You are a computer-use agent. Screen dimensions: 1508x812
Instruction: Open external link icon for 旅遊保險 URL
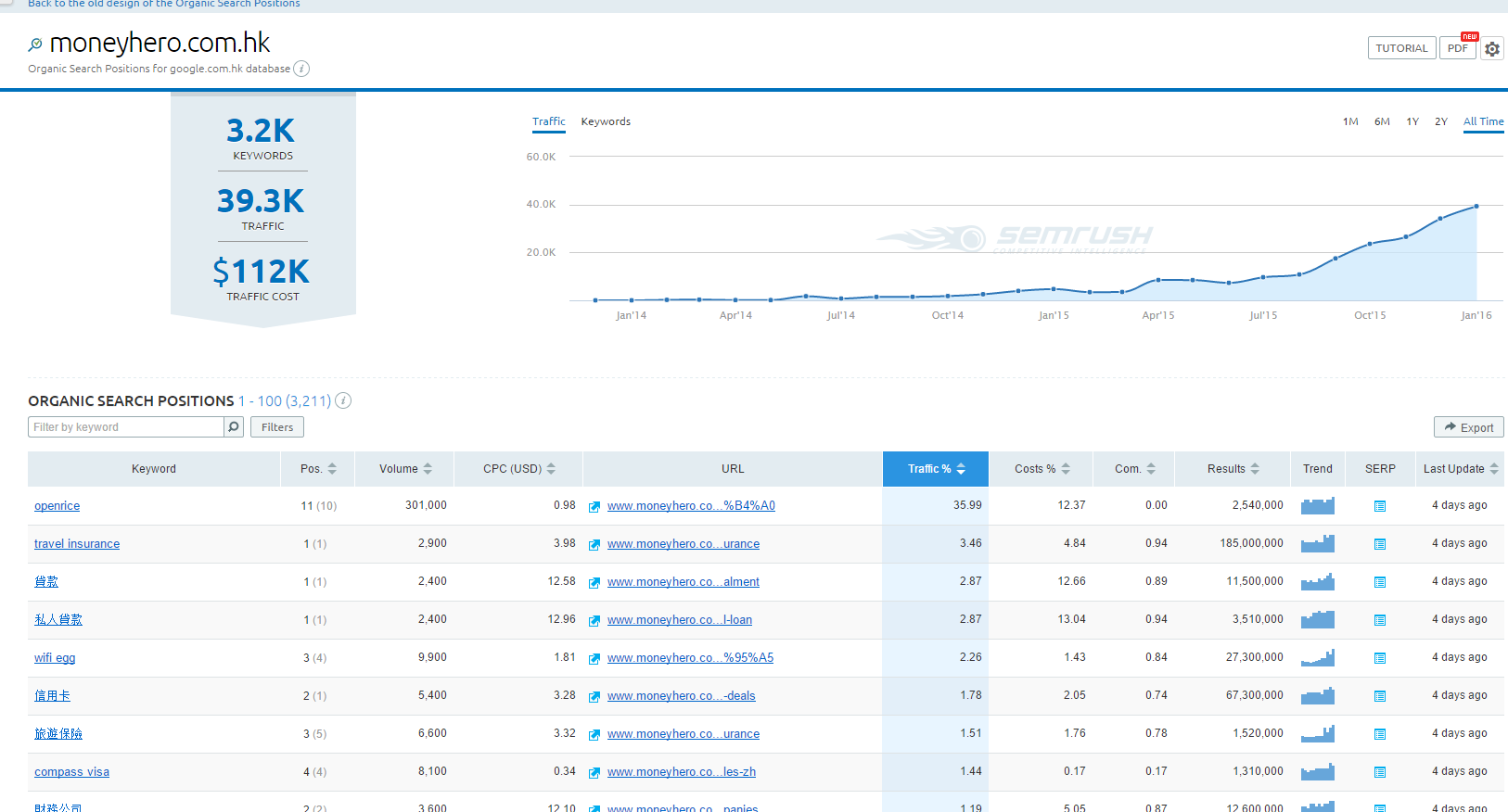(x=594, y=734)
